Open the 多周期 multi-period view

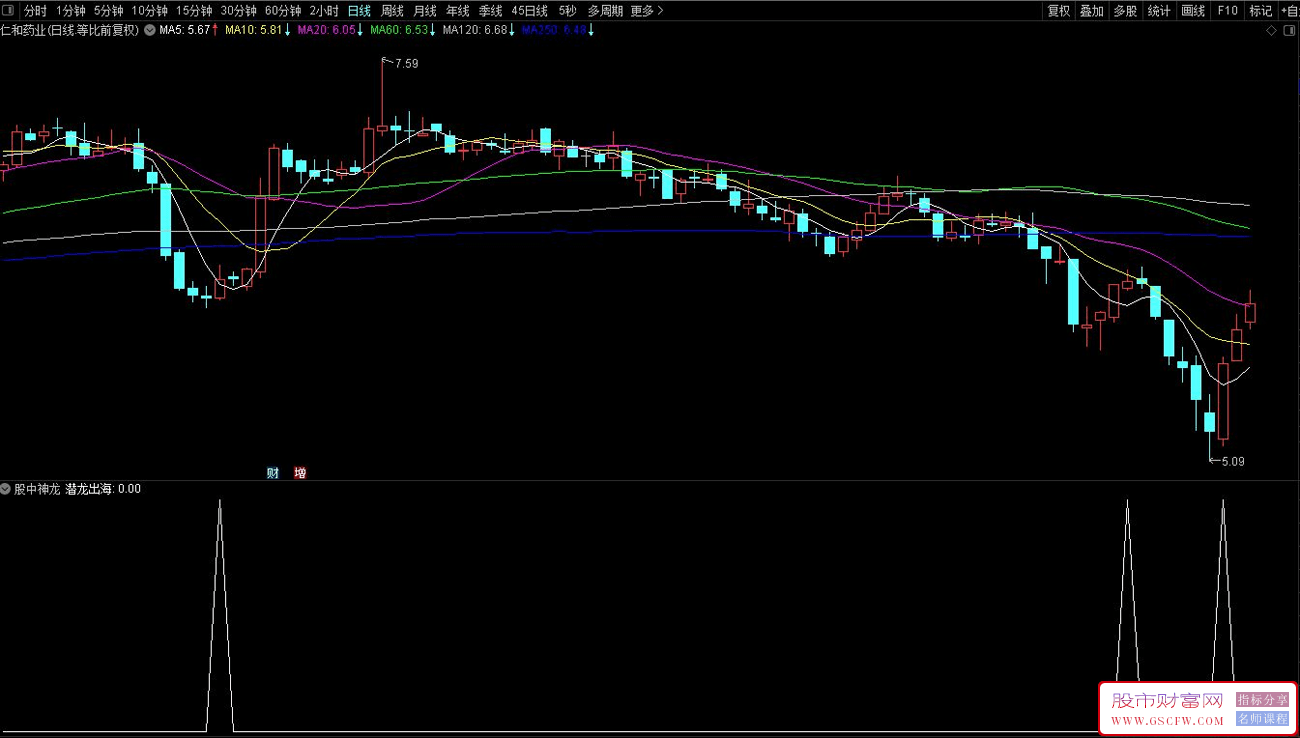tap(605, 11)
